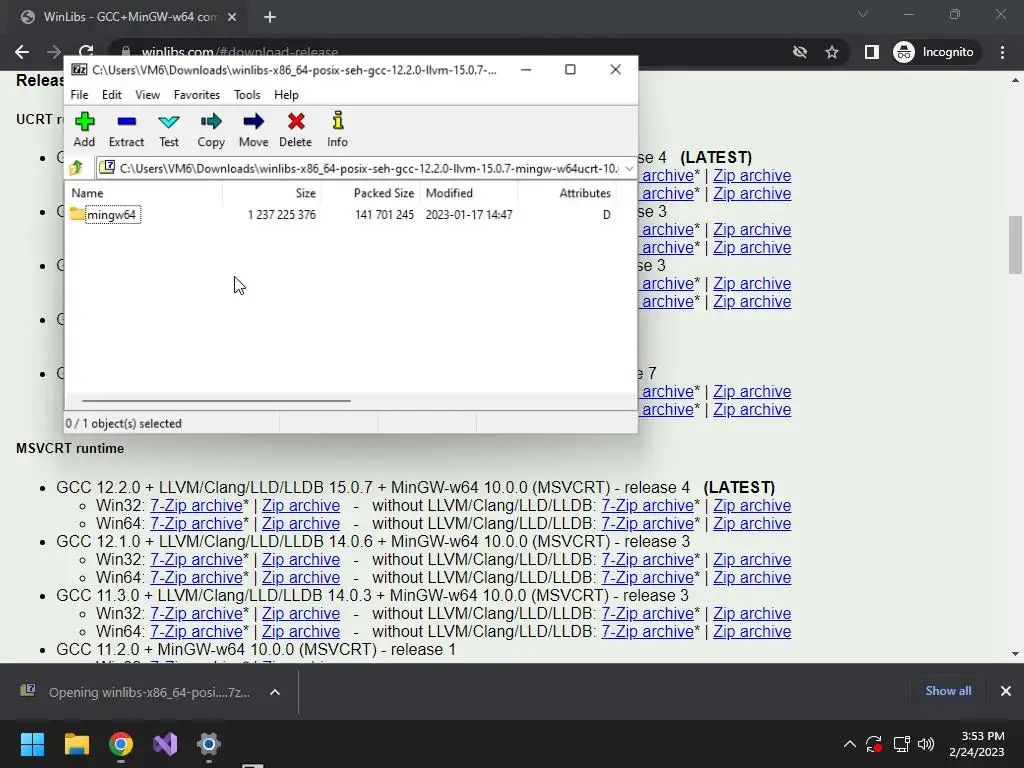Bookmark this page with the star icon
The image size is (1024, 768).
[832, 52]
